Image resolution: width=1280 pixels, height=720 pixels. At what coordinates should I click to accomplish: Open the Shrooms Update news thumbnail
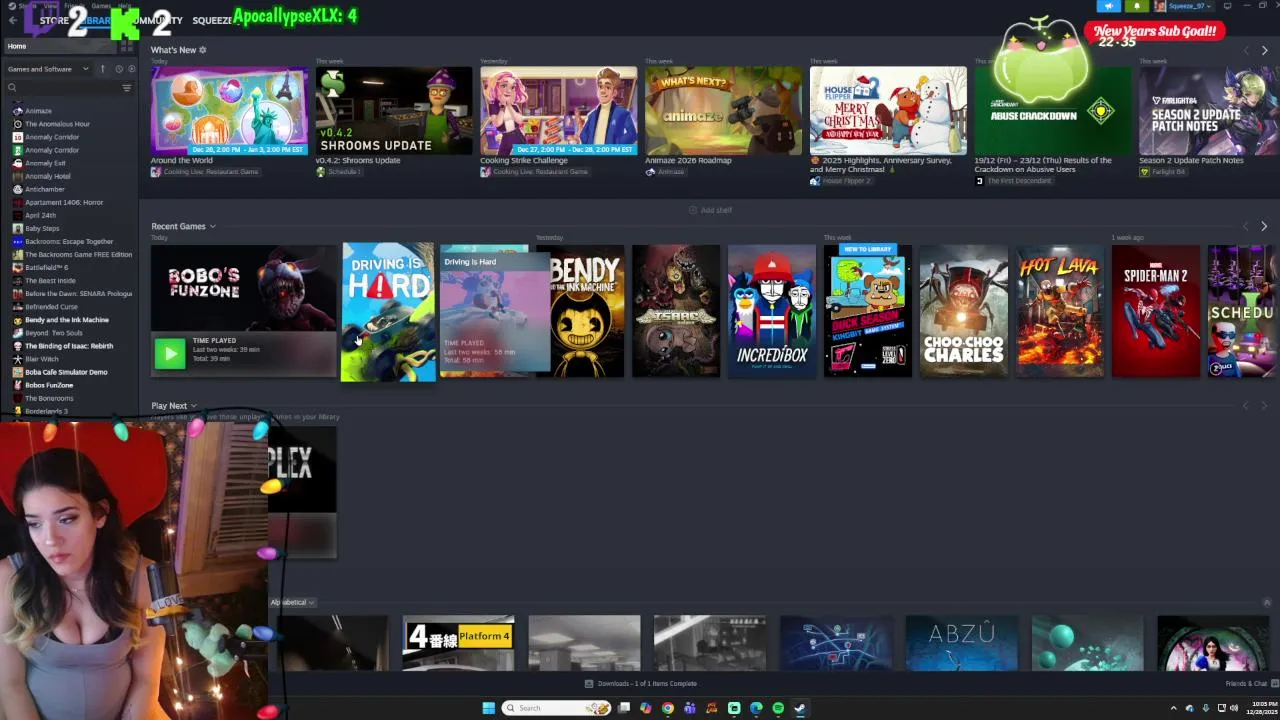coord(394,111)
